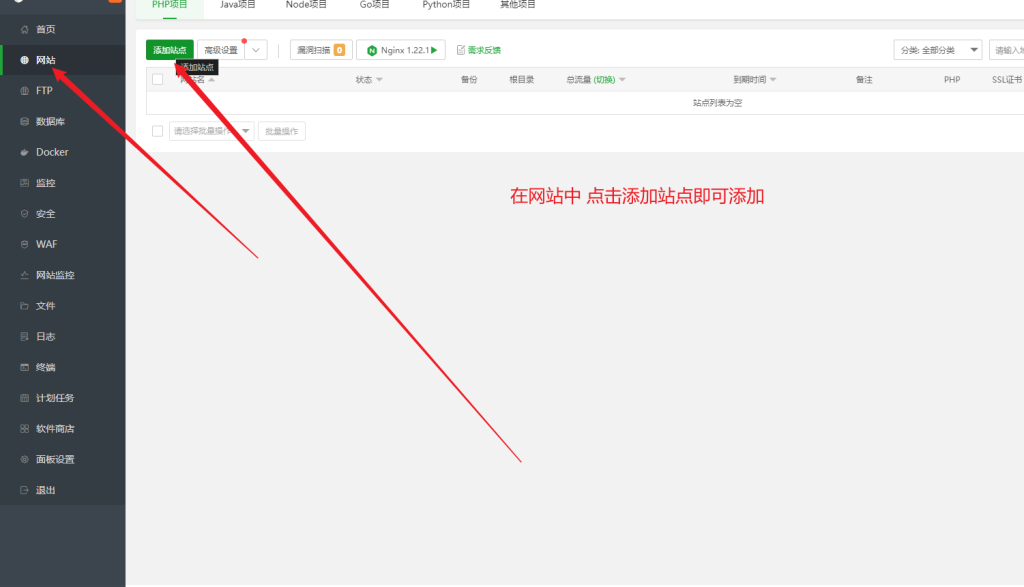This screenshot has height=587, width=1024.
Task: Open the 数据库 database icon
Action: pos(25,122)
